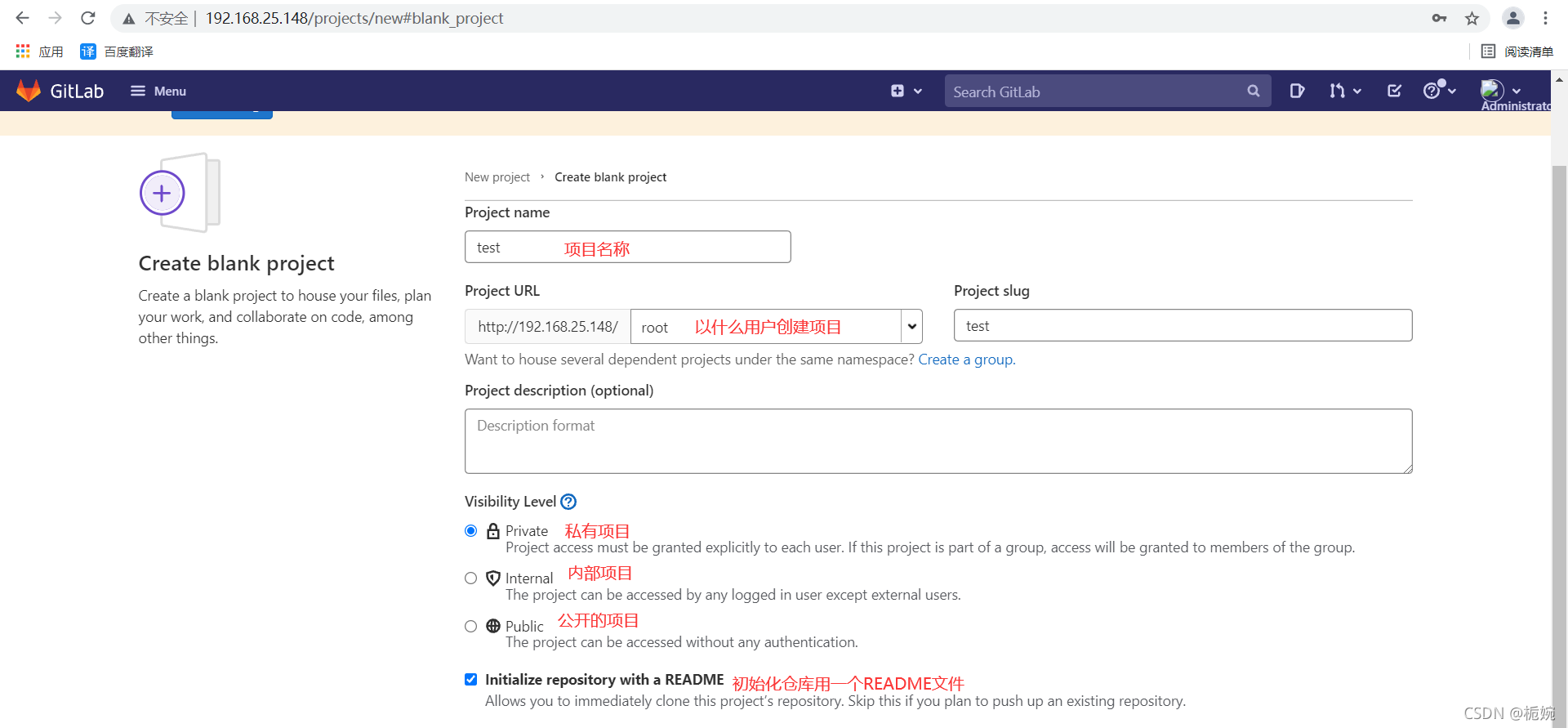Screen dimensions: 1568x728
Task: Follow the Create a group link
Action: tap(967, 360)
